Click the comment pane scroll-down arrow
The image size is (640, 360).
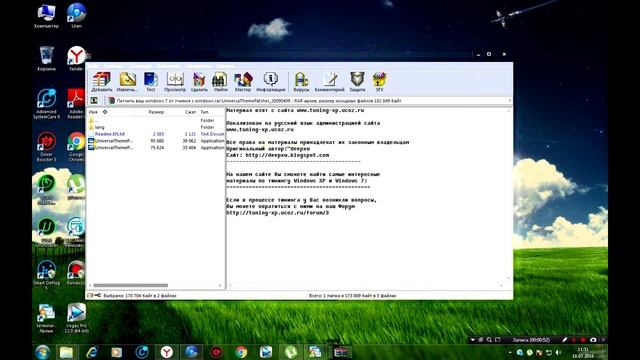[509, 278]
